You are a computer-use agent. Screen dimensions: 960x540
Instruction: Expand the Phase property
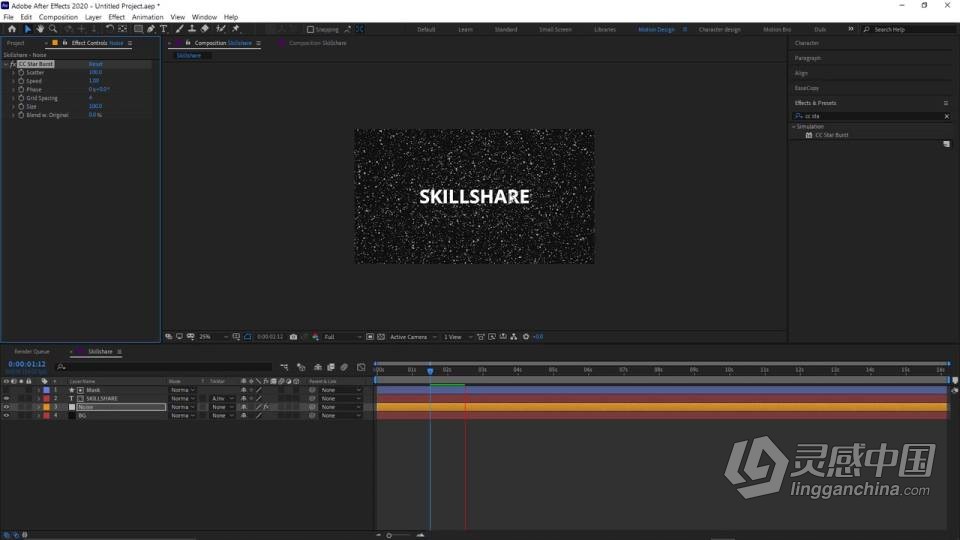13,89
